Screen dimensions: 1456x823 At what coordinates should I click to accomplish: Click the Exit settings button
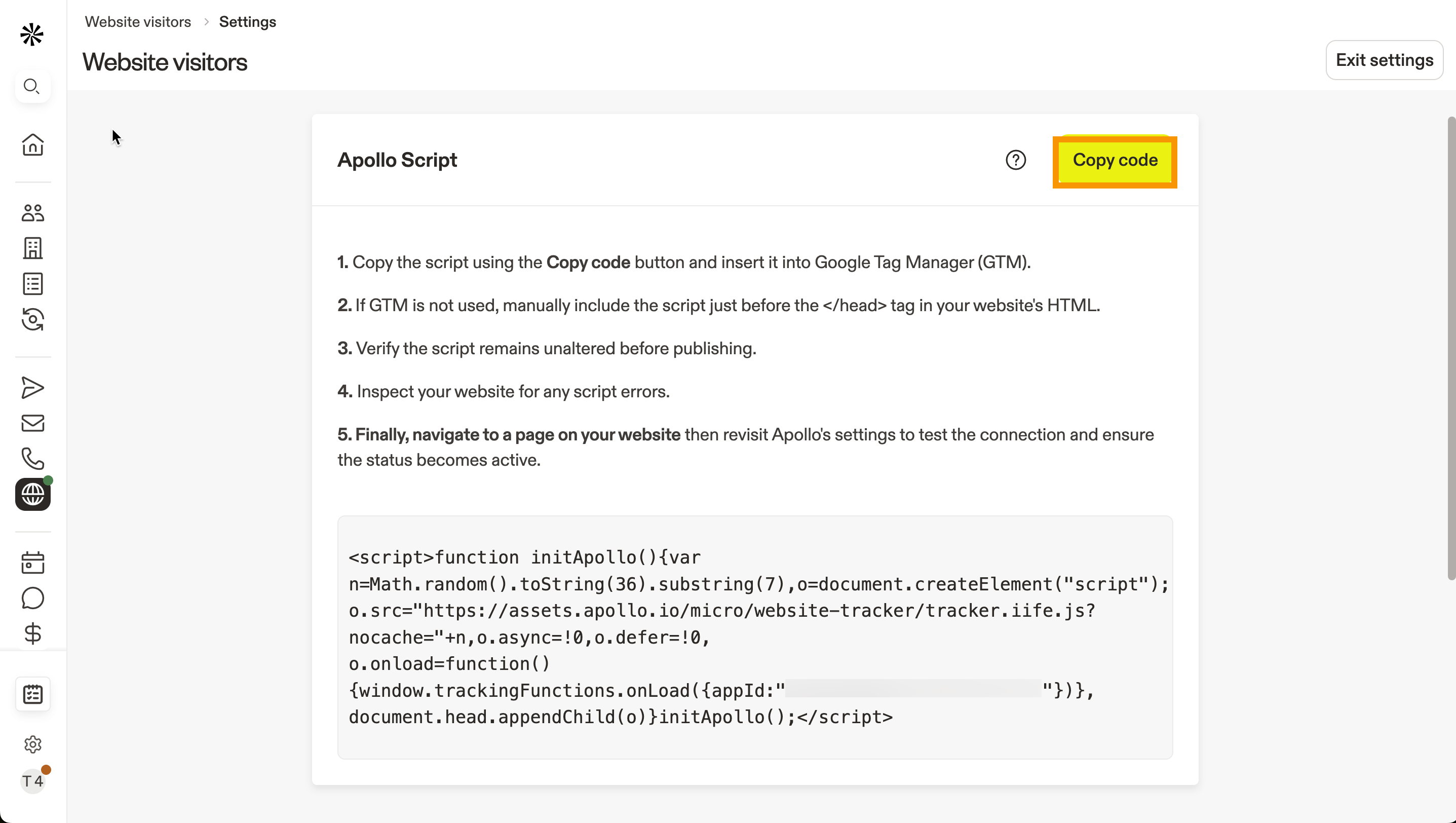(1384, 60)
